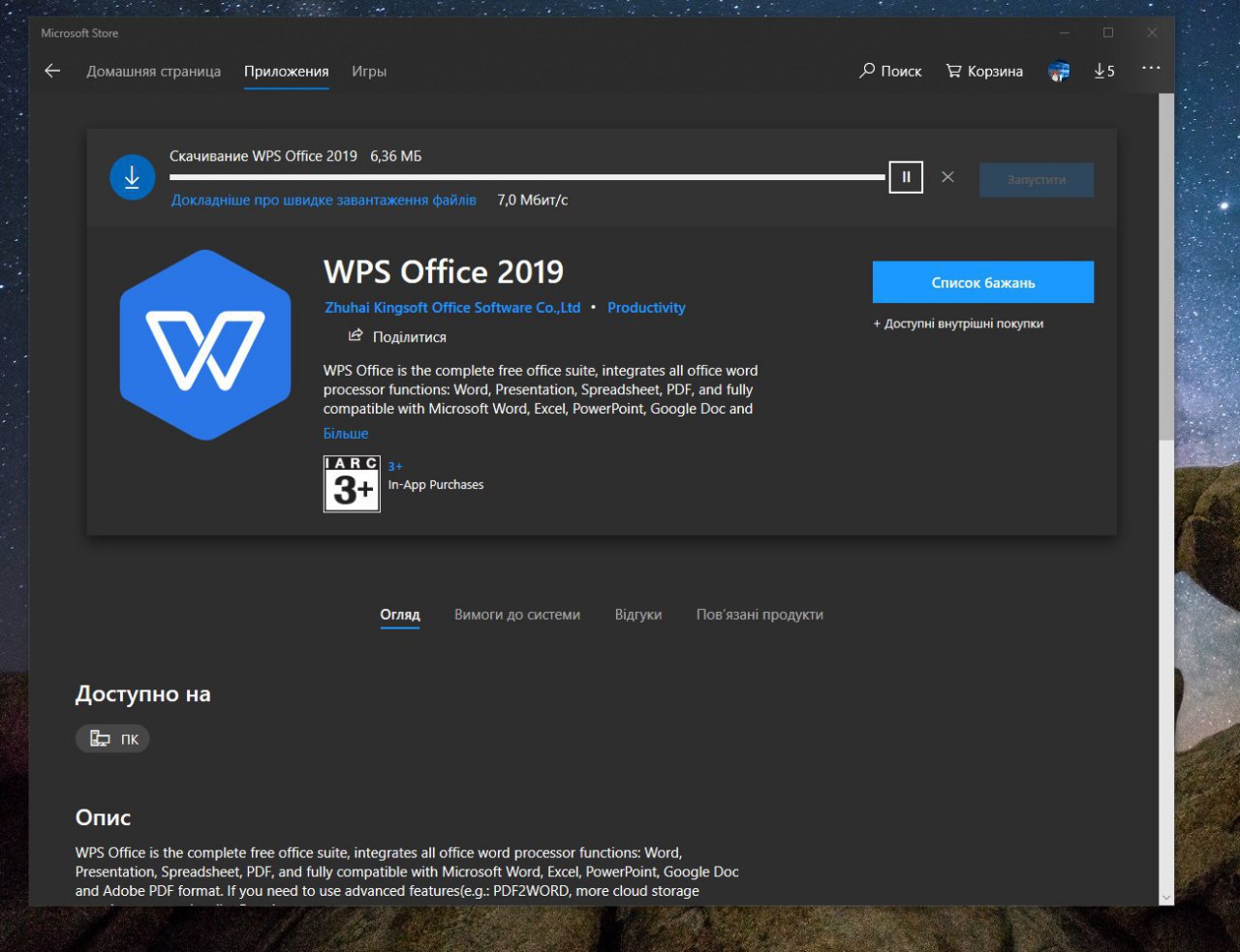Click the ПК device chip
Image resolution: width=1240 pixels, height=952 pixels.
click(112, 739)
